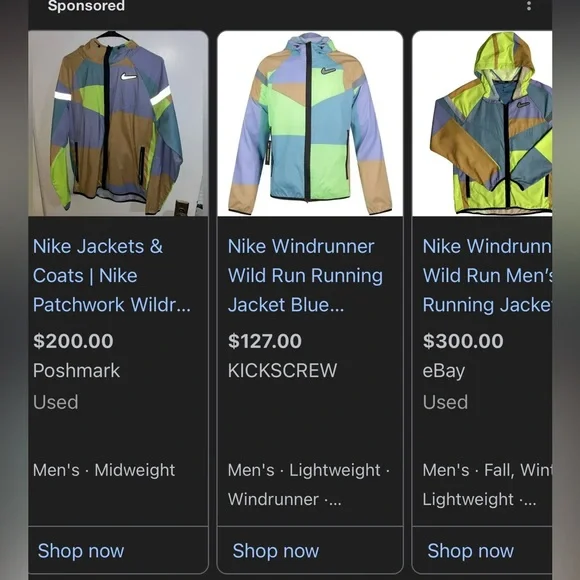The width and height of the screenshot is (580, 580).
Task: Click the Sponsored label
Action: [x=86, y=6]
